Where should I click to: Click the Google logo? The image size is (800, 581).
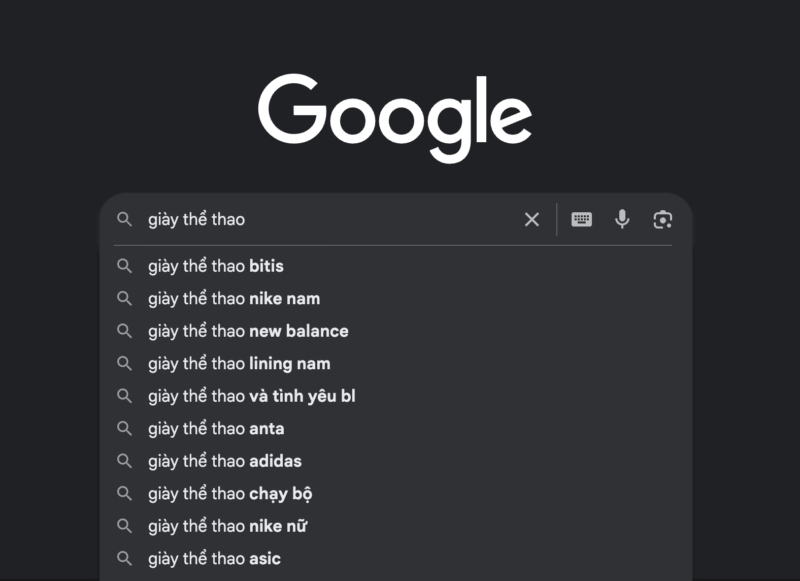tap(395, 118)
